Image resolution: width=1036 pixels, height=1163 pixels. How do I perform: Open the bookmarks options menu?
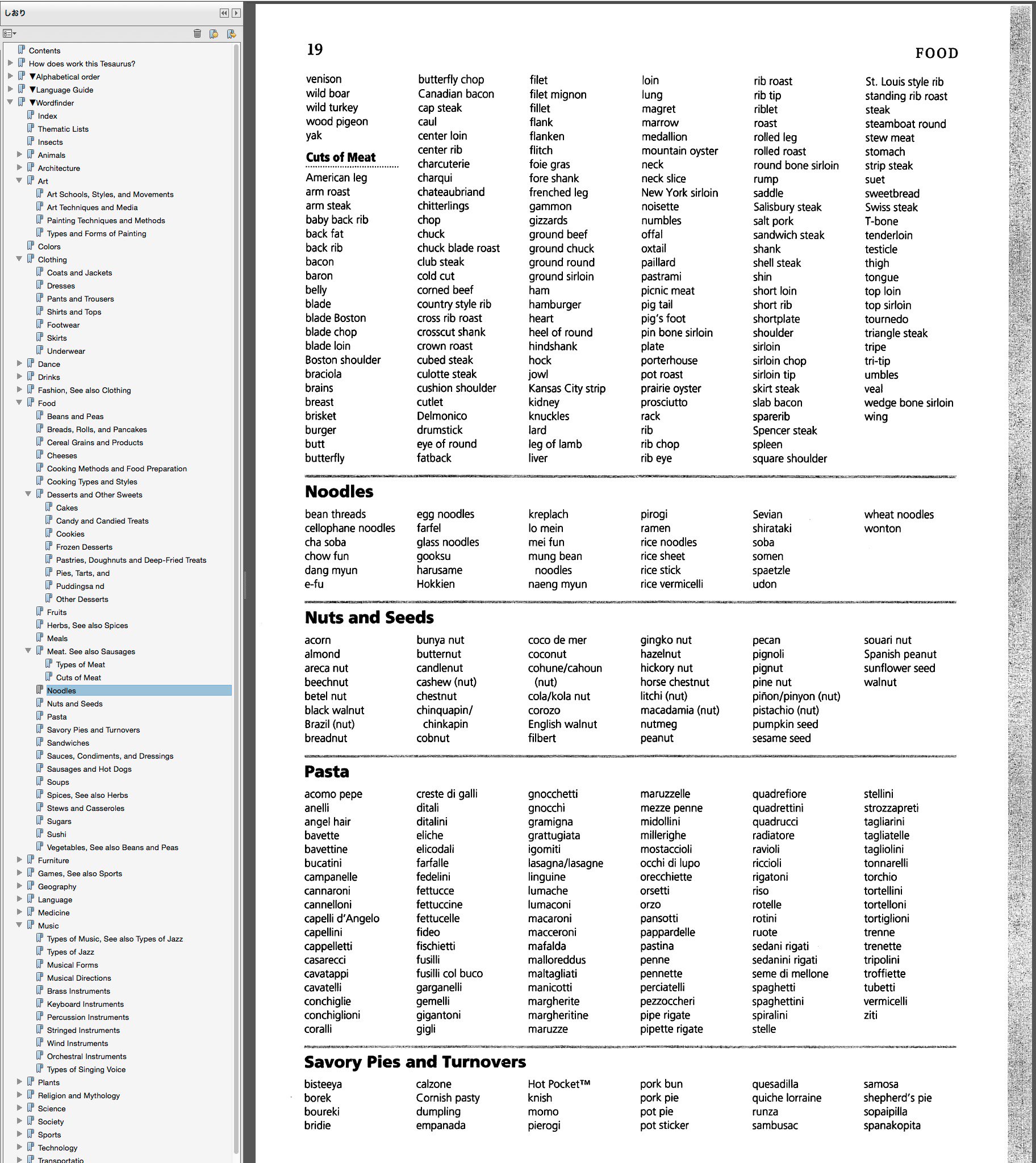[x=8, y=34]
